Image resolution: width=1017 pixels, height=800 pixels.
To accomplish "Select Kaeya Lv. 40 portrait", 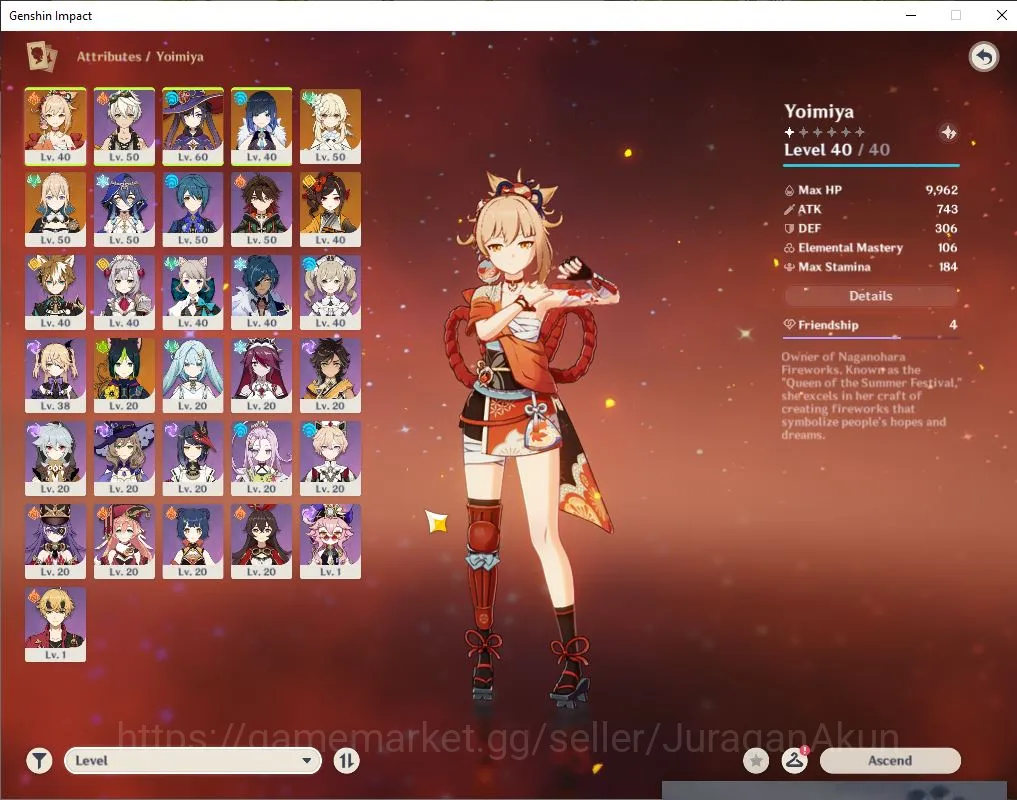I will 261,293.
